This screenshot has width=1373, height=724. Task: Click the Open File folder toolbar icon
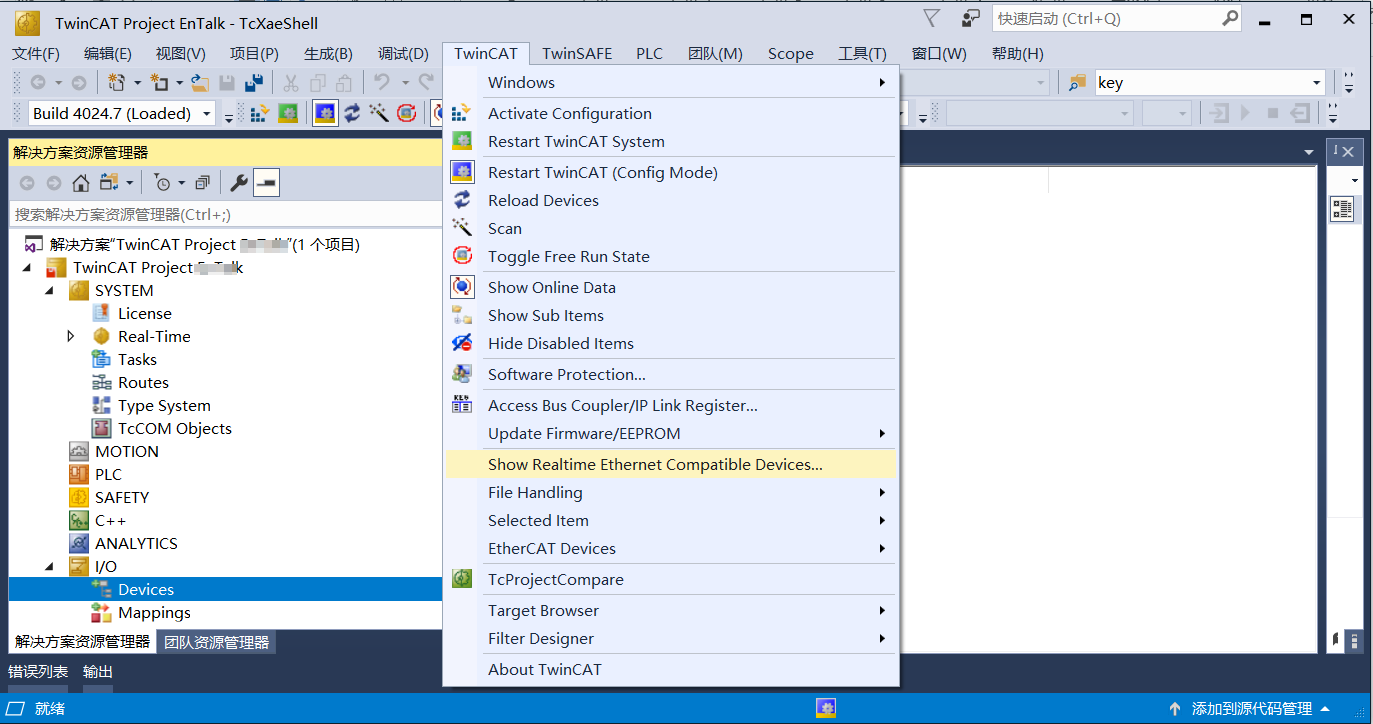point(200,83)
